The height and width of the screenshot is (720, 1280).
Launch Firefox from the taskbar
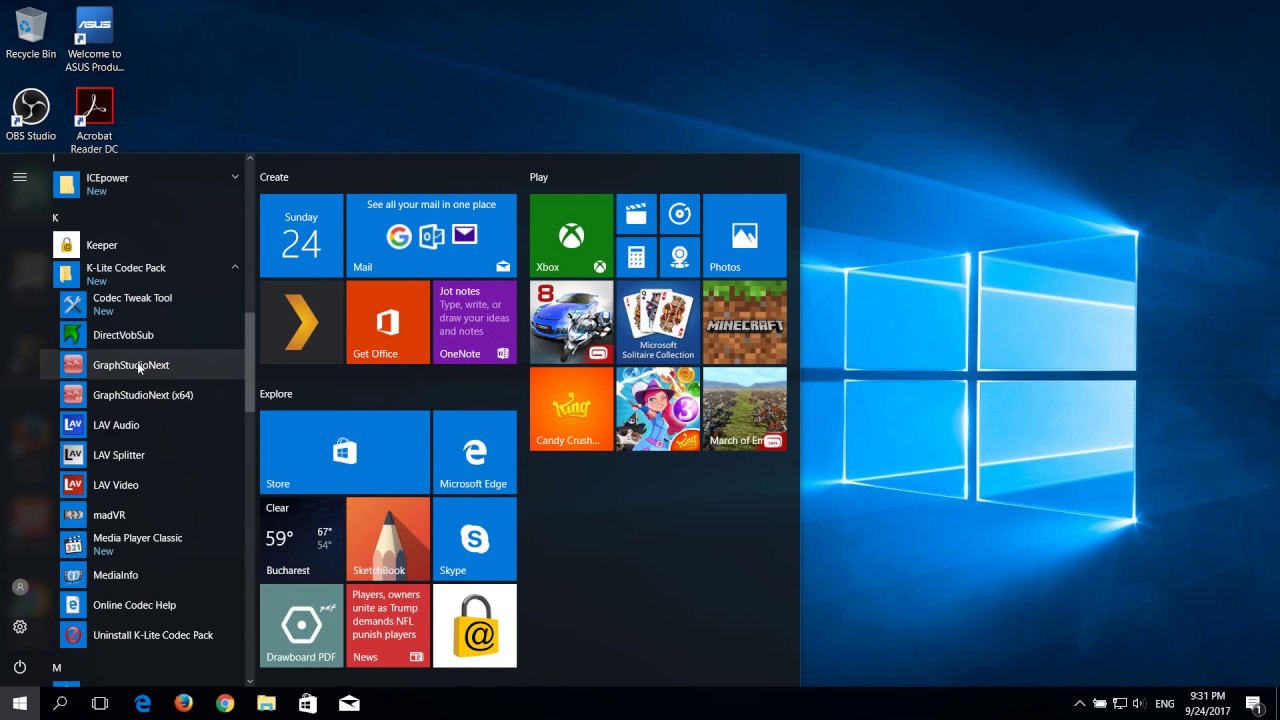tap(183, 704)
